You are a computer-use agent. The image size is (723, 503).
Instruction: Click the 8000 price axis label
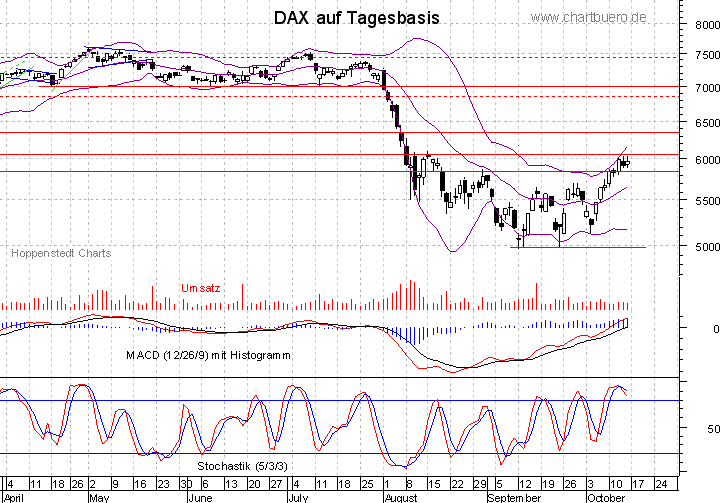pyautogui.click(x=708, y=25)
